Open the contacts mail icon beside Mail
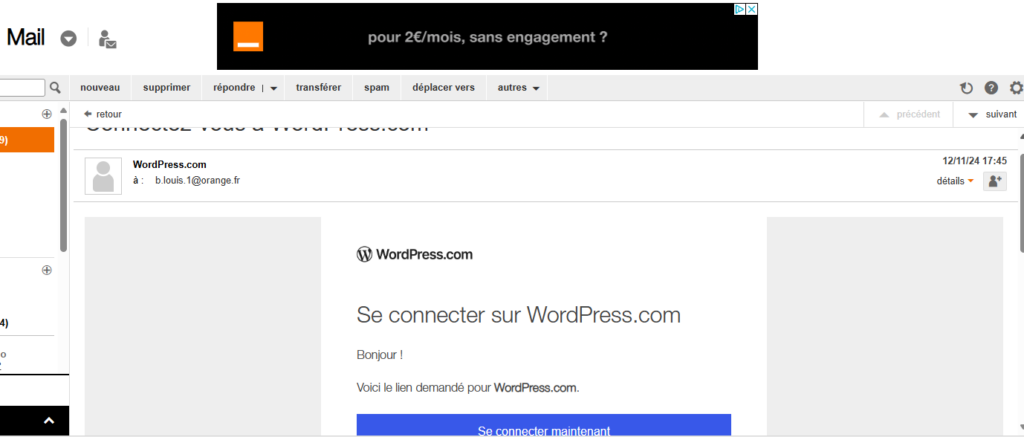1024x437 pixels. click(x=107, y=39)
